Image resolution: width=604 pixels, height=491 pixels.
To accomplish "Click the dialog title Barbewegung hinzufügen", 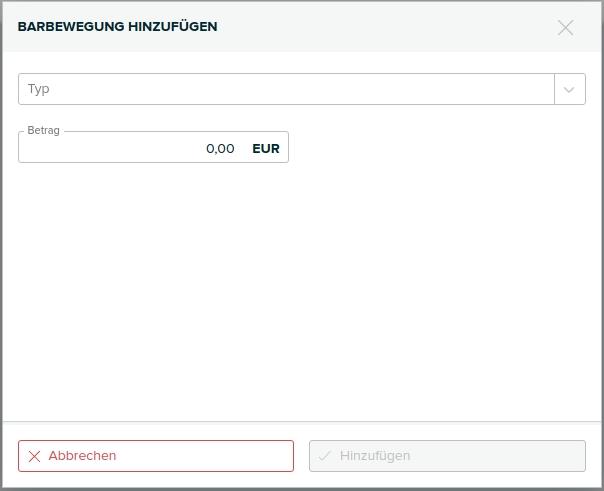I will [117, 27].
